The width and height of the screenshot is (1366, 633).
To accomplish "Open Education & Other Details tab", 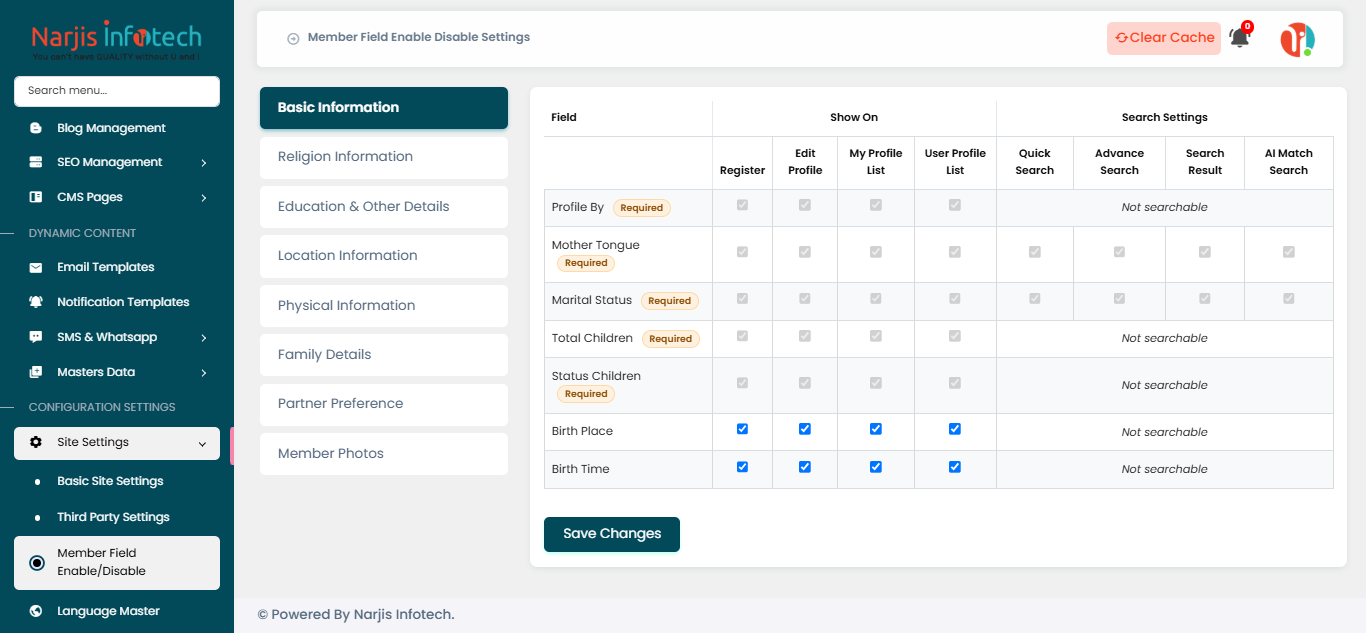I will [384, 207].
